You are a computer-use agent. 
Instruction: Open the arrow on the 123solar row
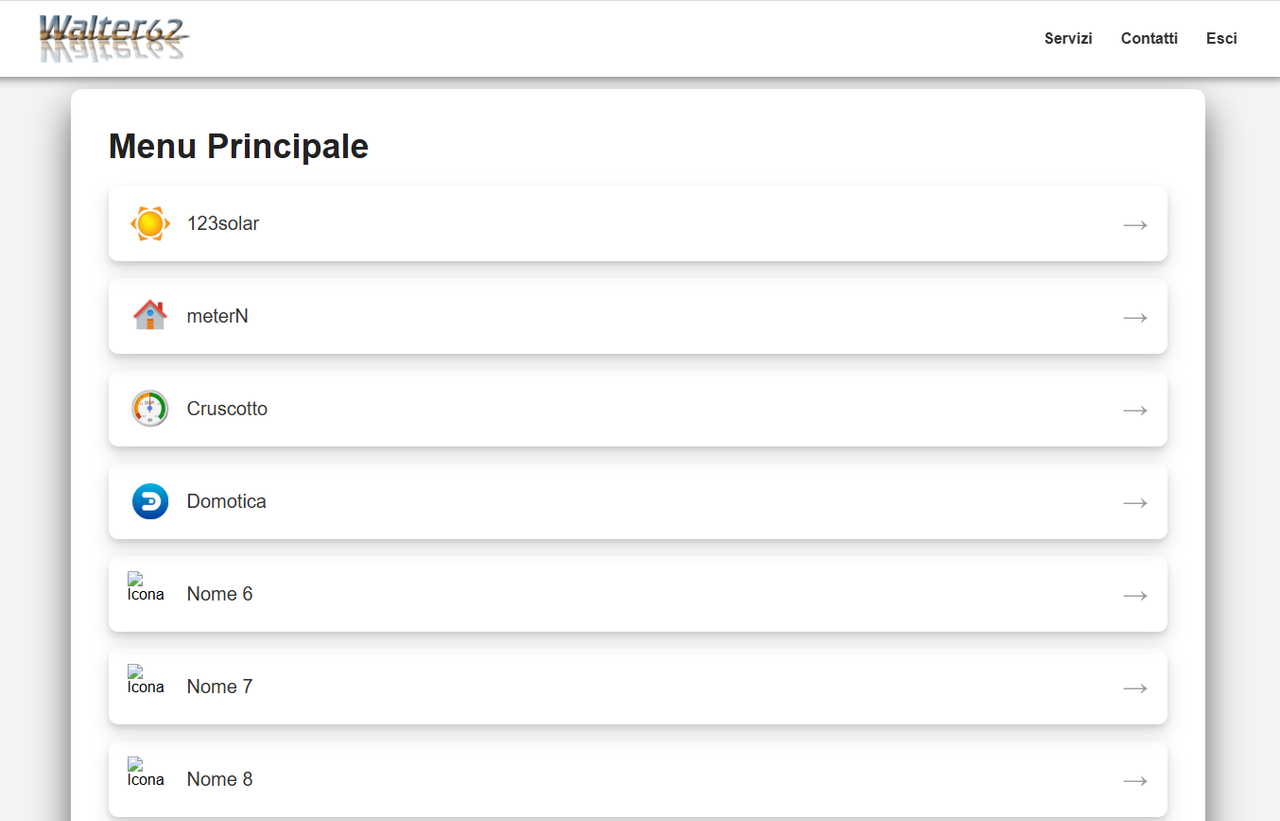coord(1135,225)
